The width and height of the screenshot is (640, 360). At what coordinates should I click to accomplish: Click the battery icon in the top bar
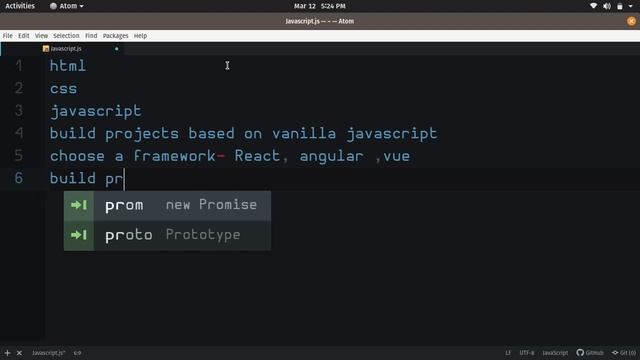[x=620, y=6]
